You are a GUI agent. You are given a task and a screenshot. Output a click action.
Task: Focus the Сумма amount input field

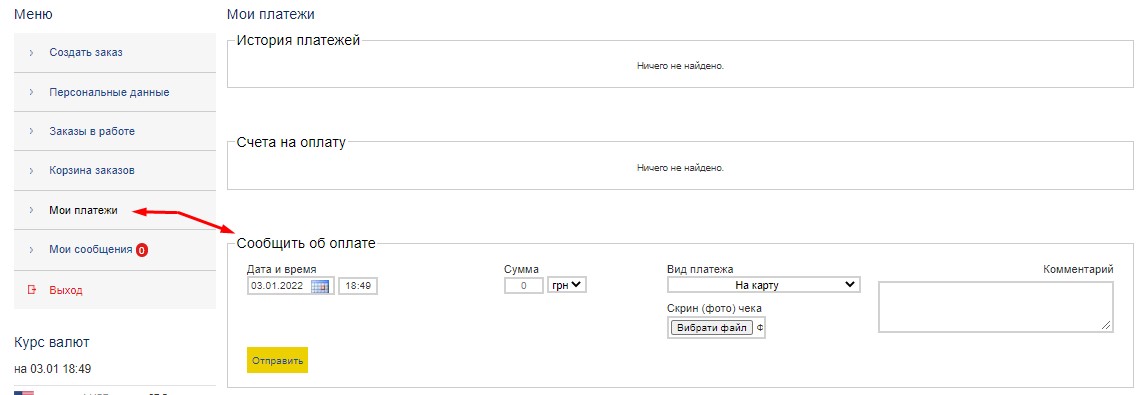(x=524, y=285)
